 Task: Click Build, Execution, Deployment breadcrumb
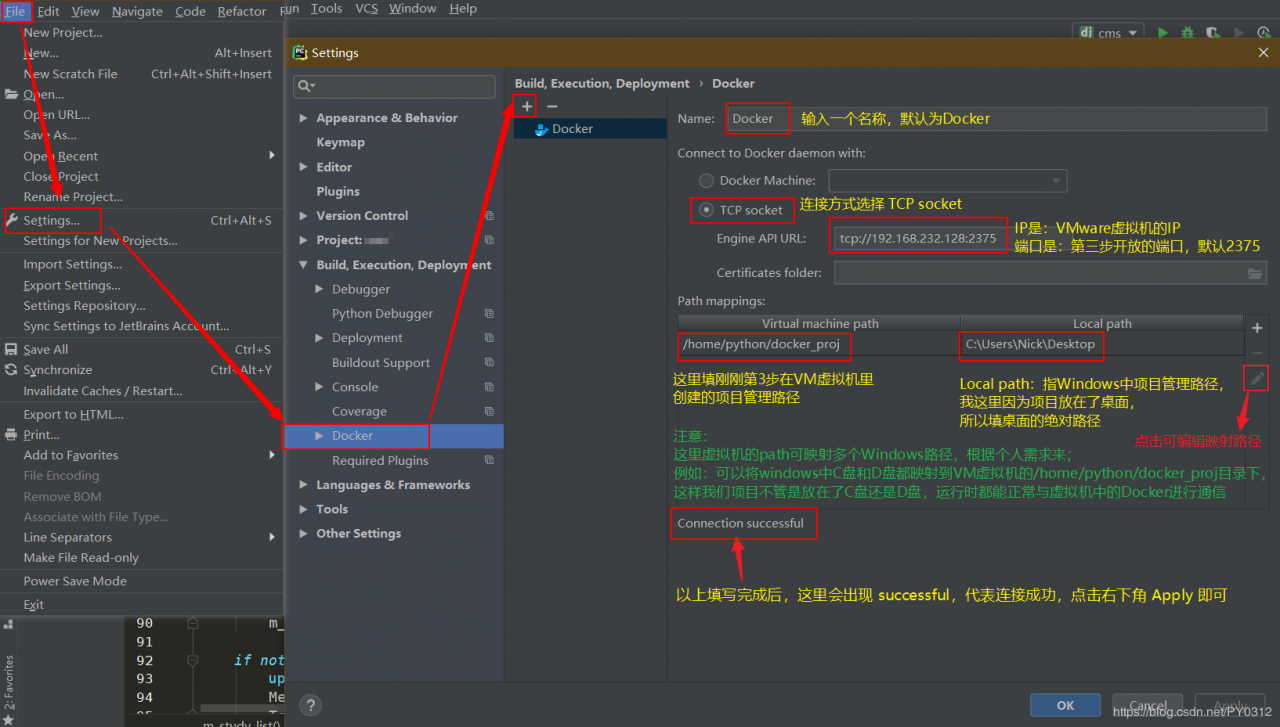pyautogui.click(x=602, y=84)
